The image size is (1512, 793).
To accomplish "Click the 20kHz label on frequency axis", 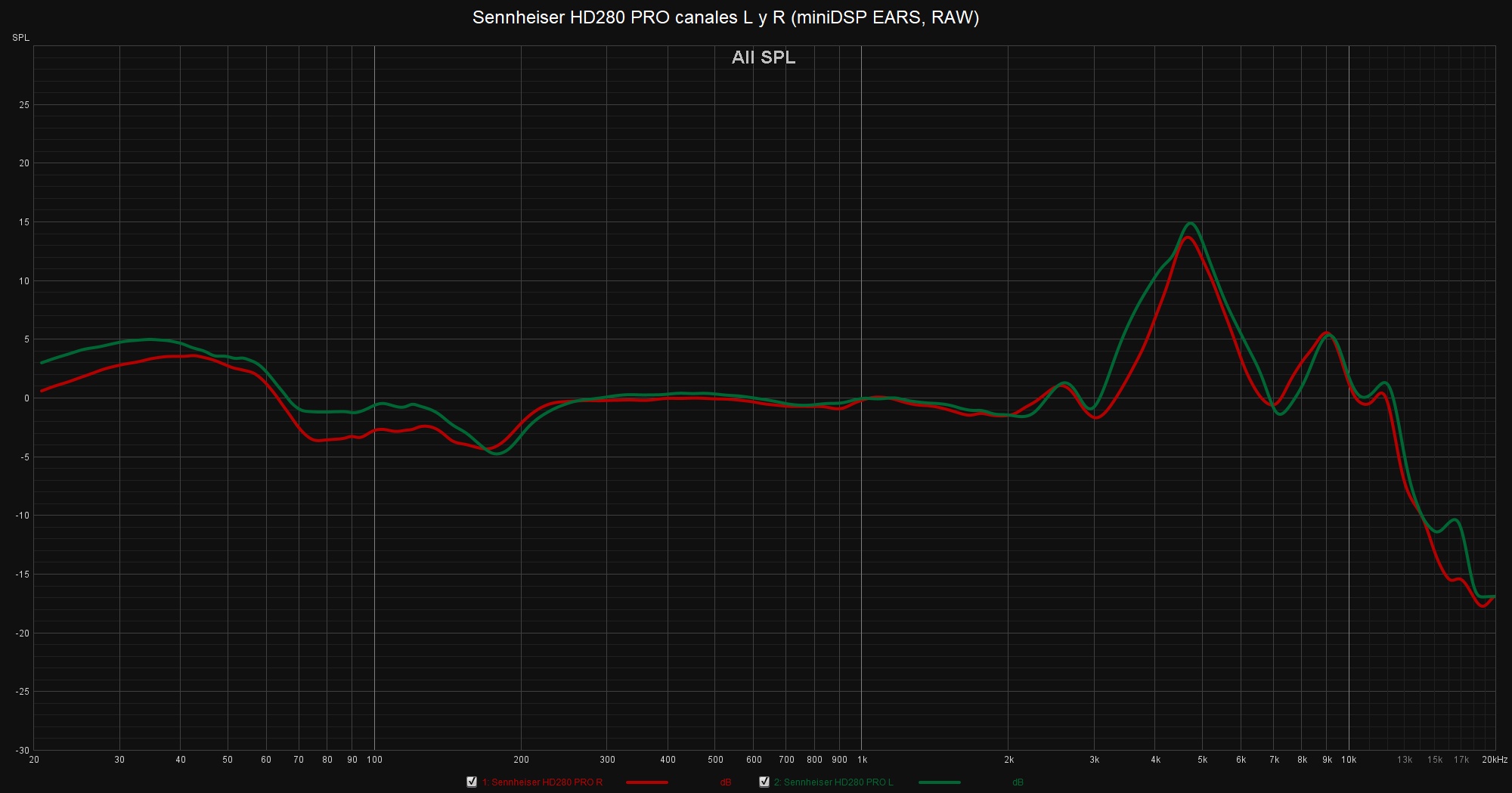I will tap(1494, 760).
